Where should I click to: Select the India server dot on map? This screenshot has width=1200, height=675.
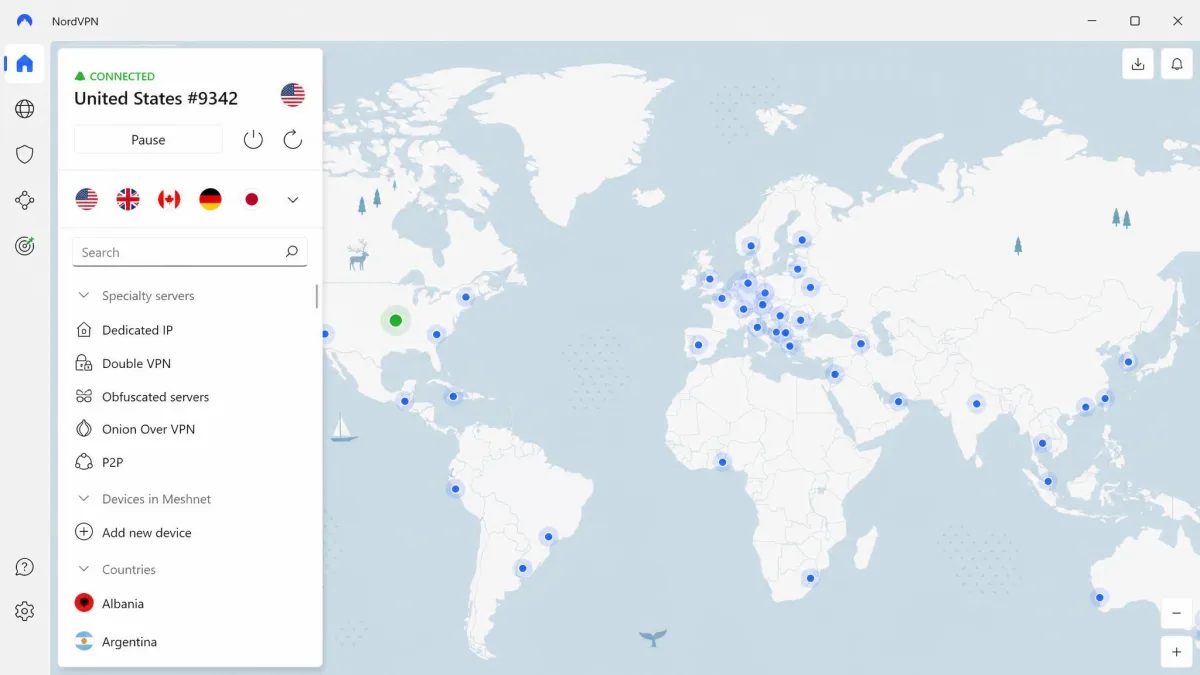pyautogui.click(x=976, y=404)
